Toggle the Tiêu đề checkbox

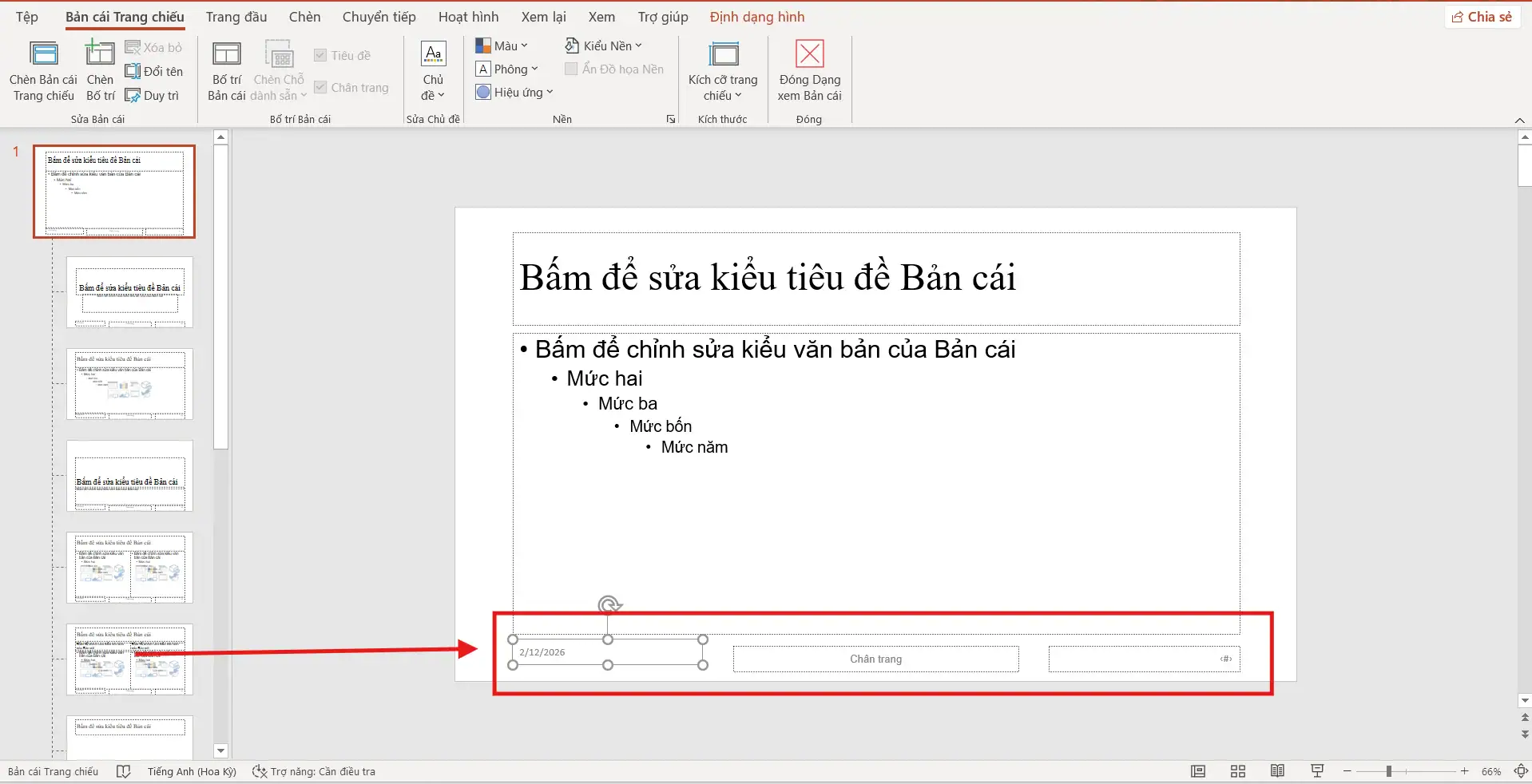[x=322, y=54]
